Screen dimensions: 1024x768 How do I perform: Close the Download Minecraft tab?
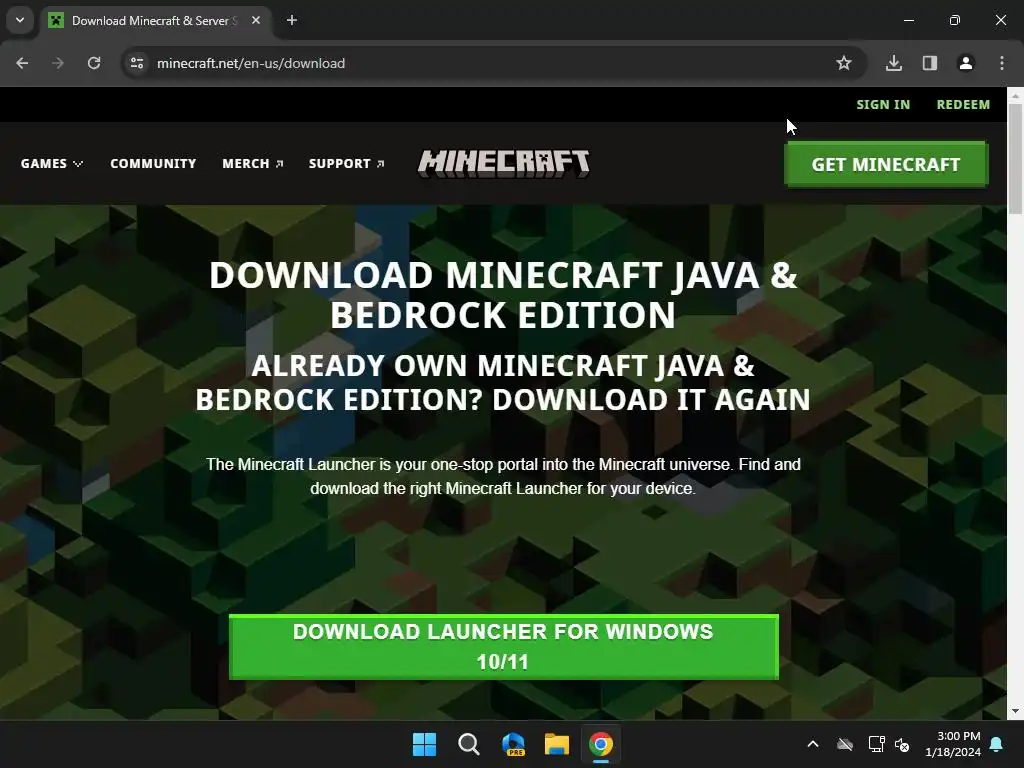[x=256, y=20]
